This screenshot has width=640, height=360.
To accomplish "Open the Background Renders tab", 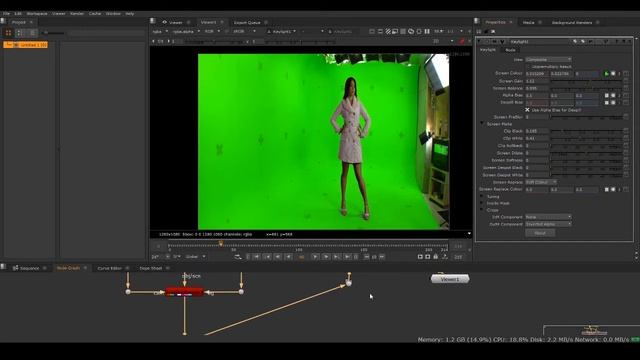I will coord(572,22).
